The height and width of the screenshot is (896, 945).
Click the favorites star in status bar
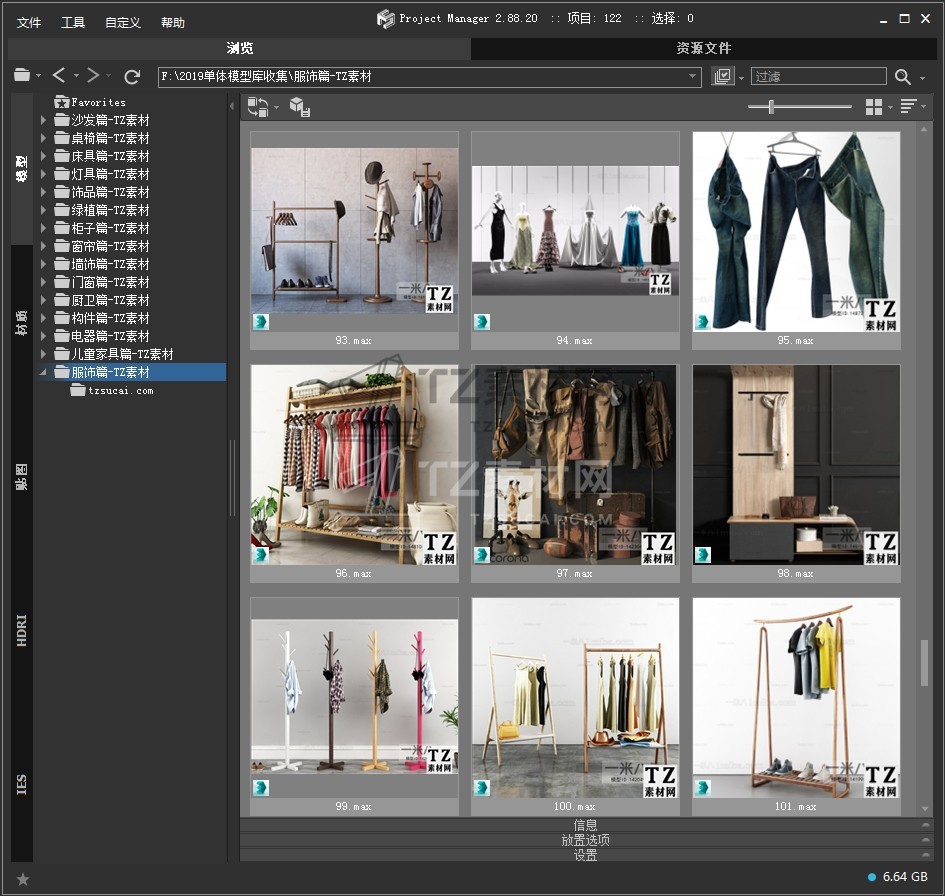tap(23, 879)
